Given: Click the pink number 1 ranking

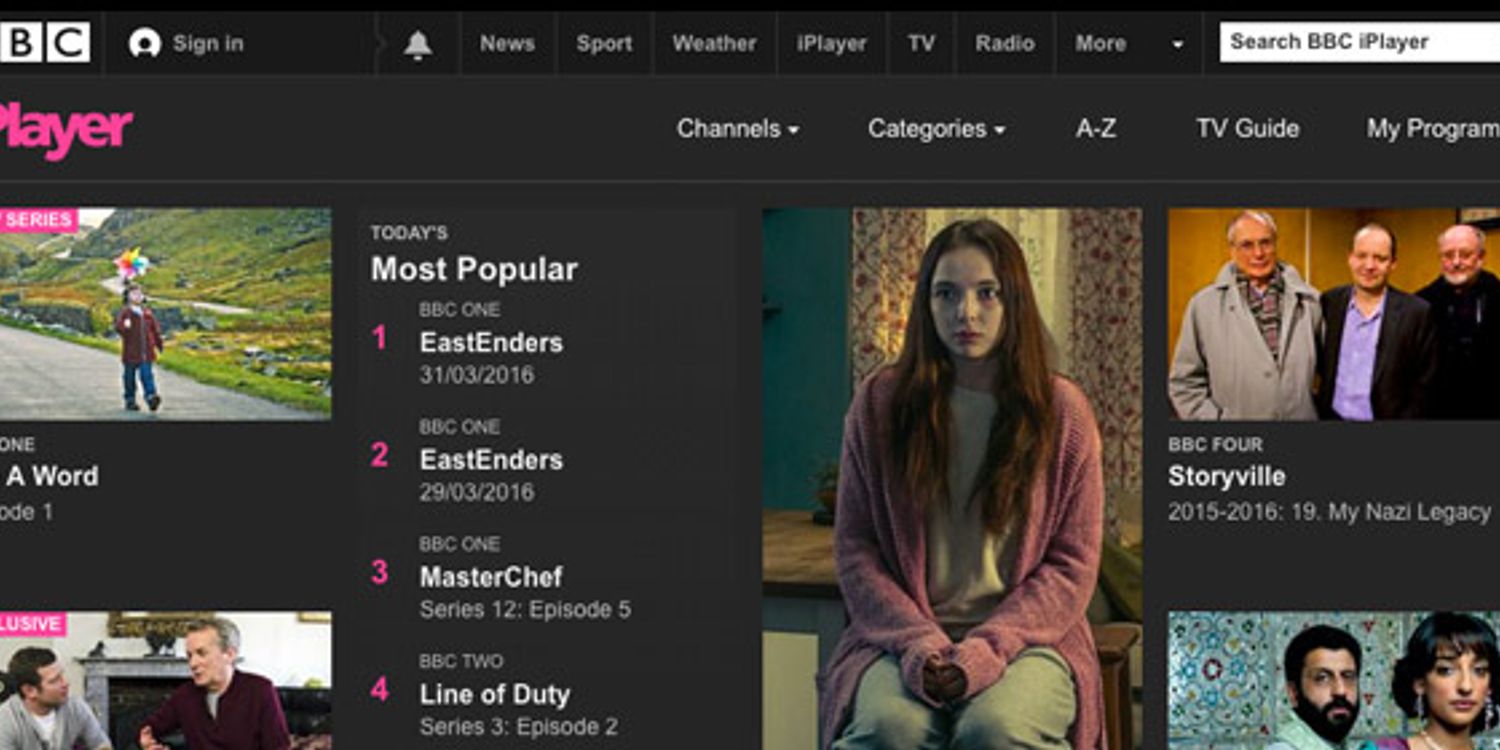Looking at the screenshot, I should point(379,338).
